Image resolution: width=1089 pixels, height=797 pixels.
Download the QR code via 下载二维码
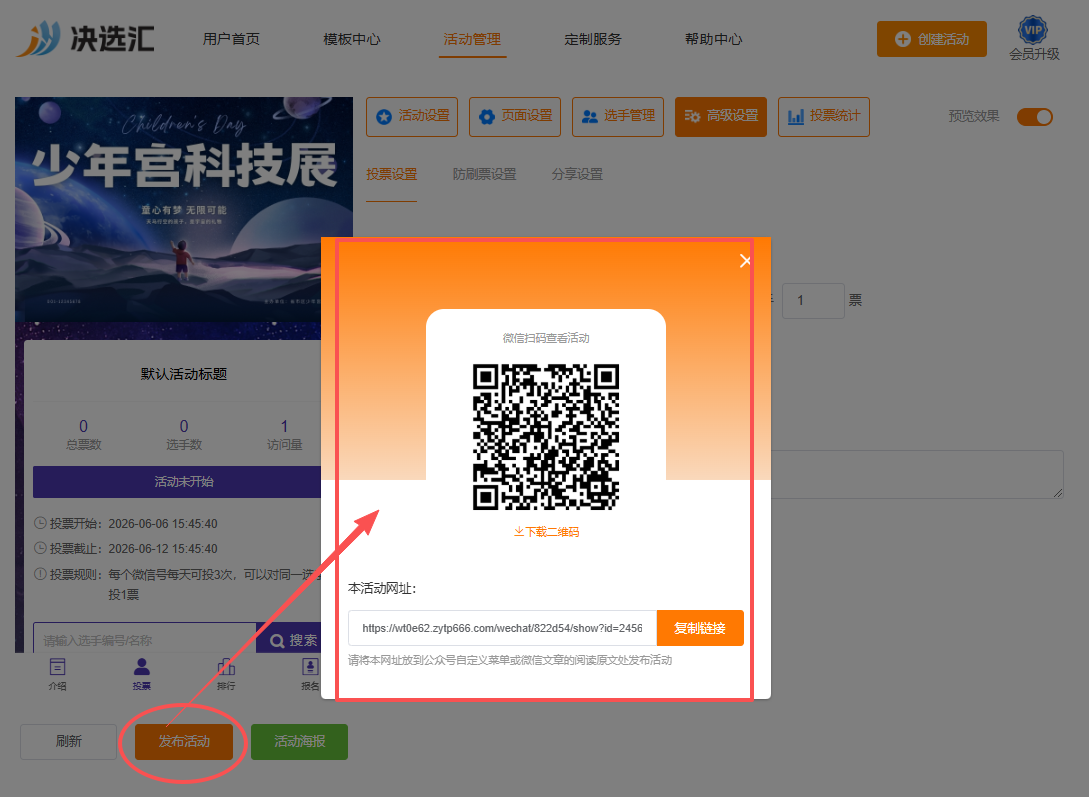point(546,532)
